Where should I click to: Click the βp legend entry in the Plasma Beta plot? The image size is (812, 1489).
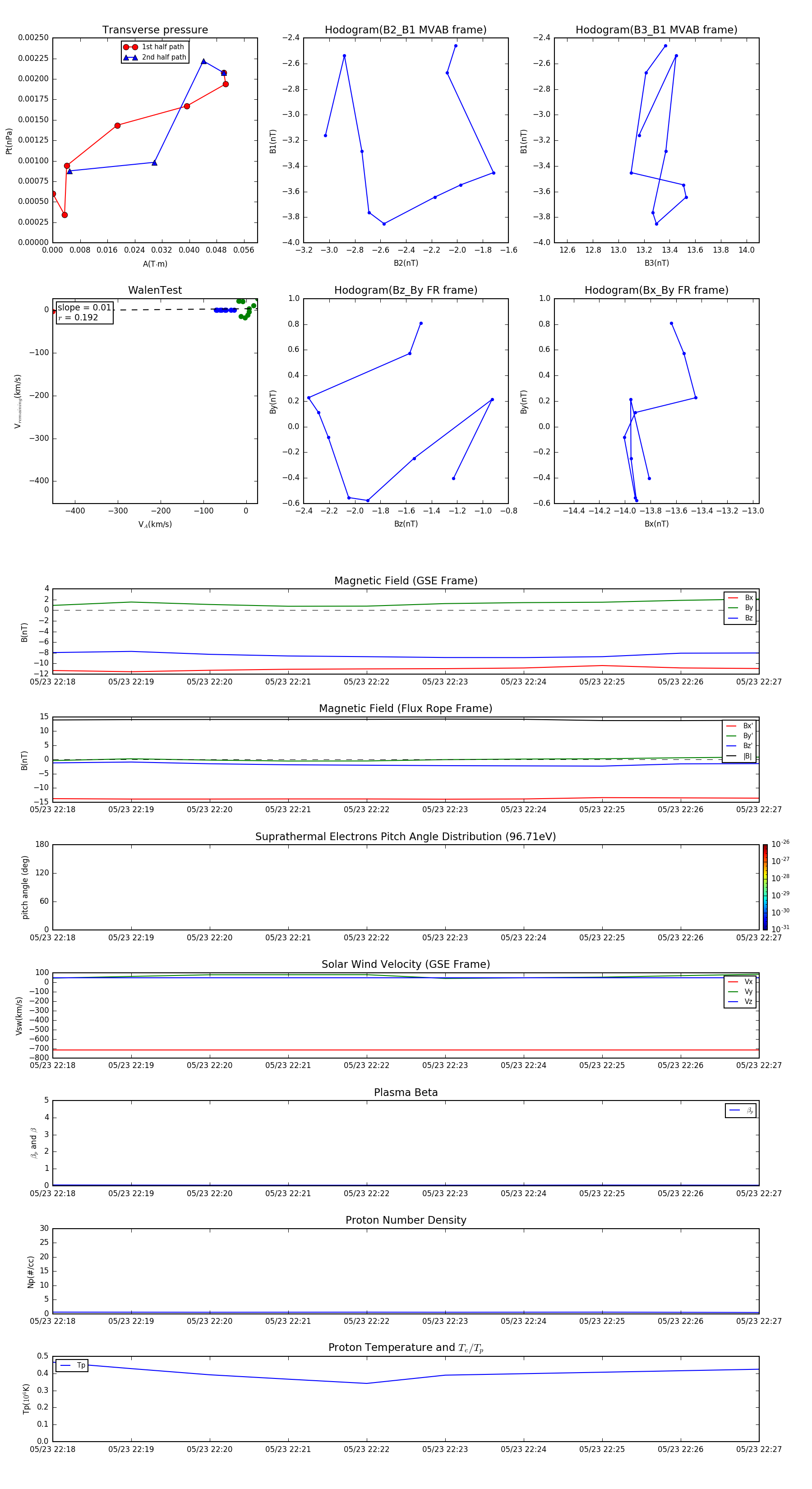741,1110
